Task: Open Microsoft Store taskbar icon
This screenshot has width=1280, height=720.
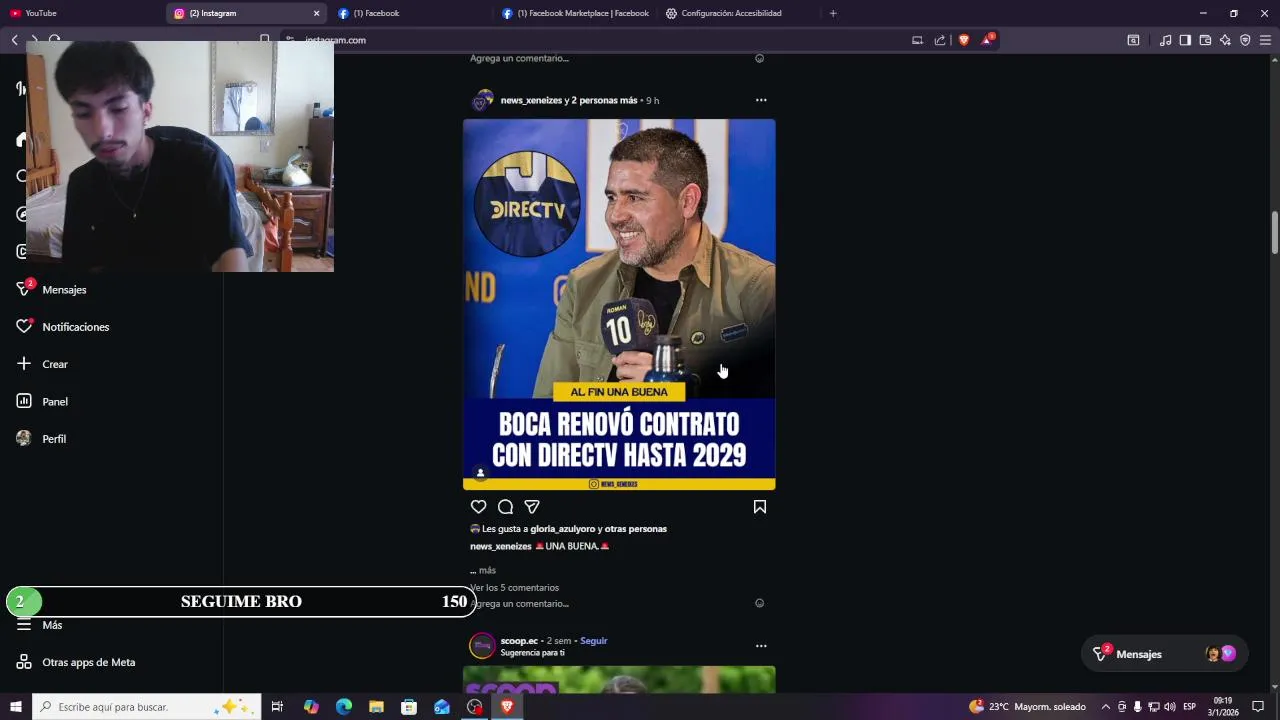Action: coord(409,707)
